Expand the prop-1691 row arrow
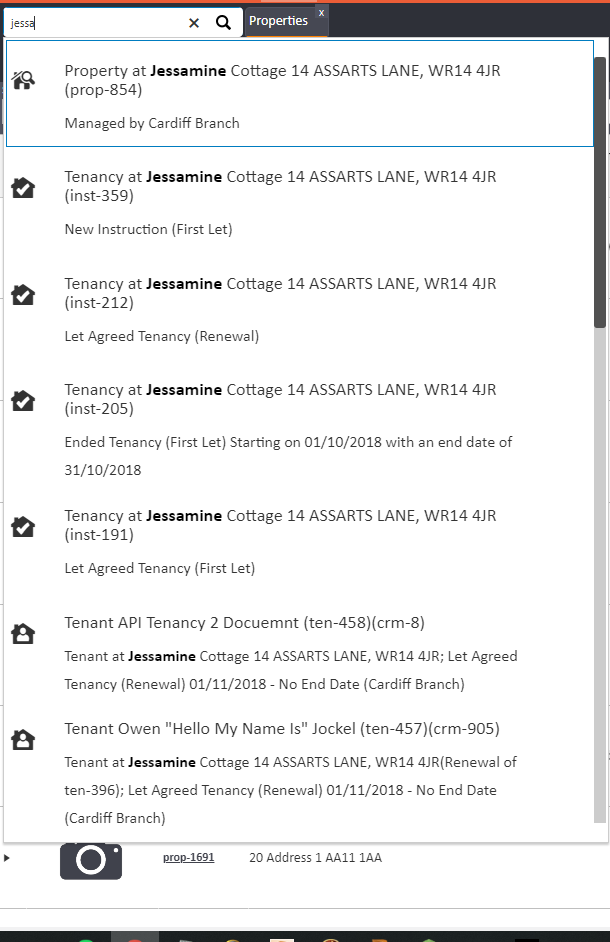The image size is (610, 942). coord(7,858)
